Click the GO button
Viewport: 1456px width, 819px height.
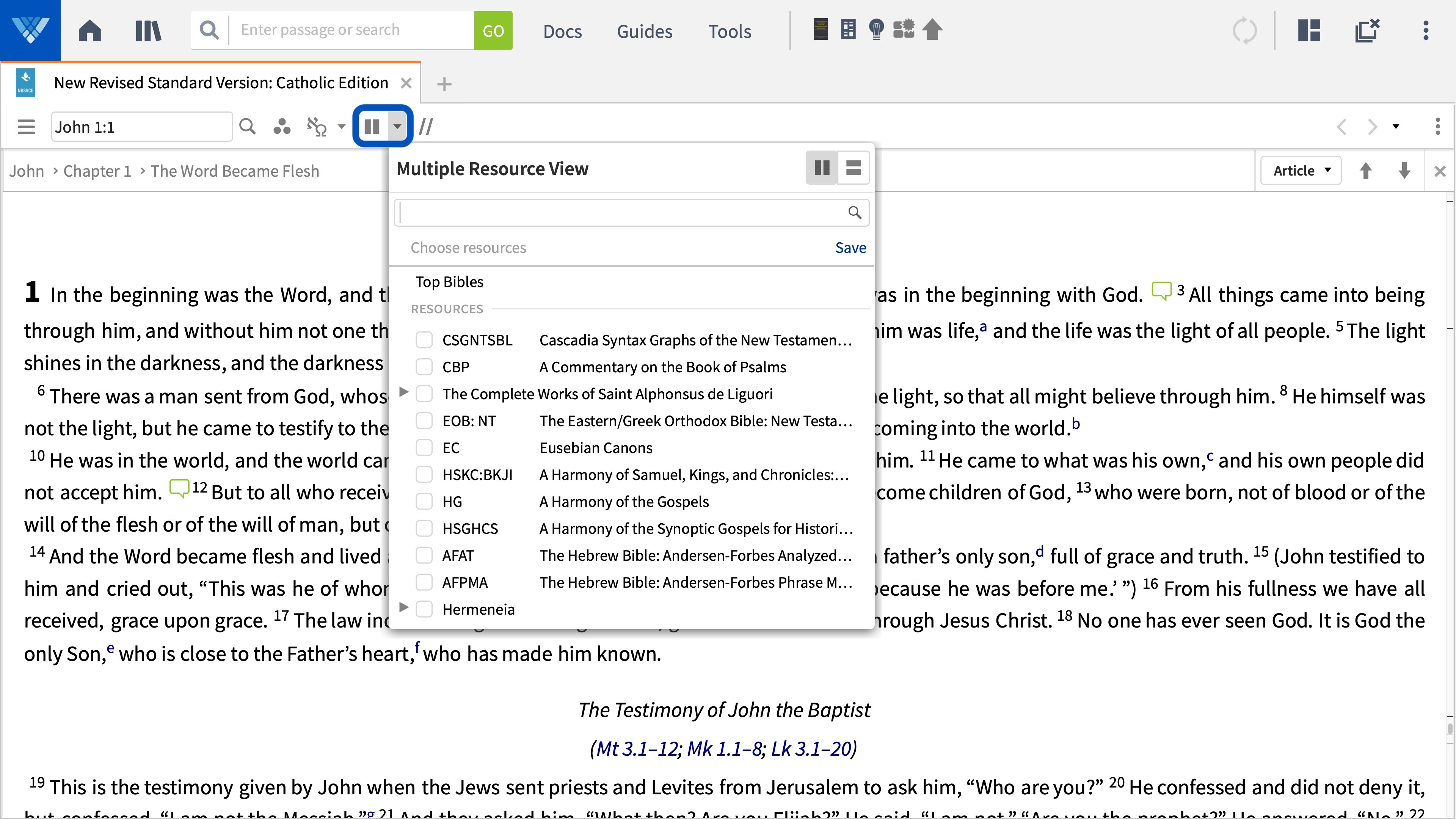[x=493, y=30]
